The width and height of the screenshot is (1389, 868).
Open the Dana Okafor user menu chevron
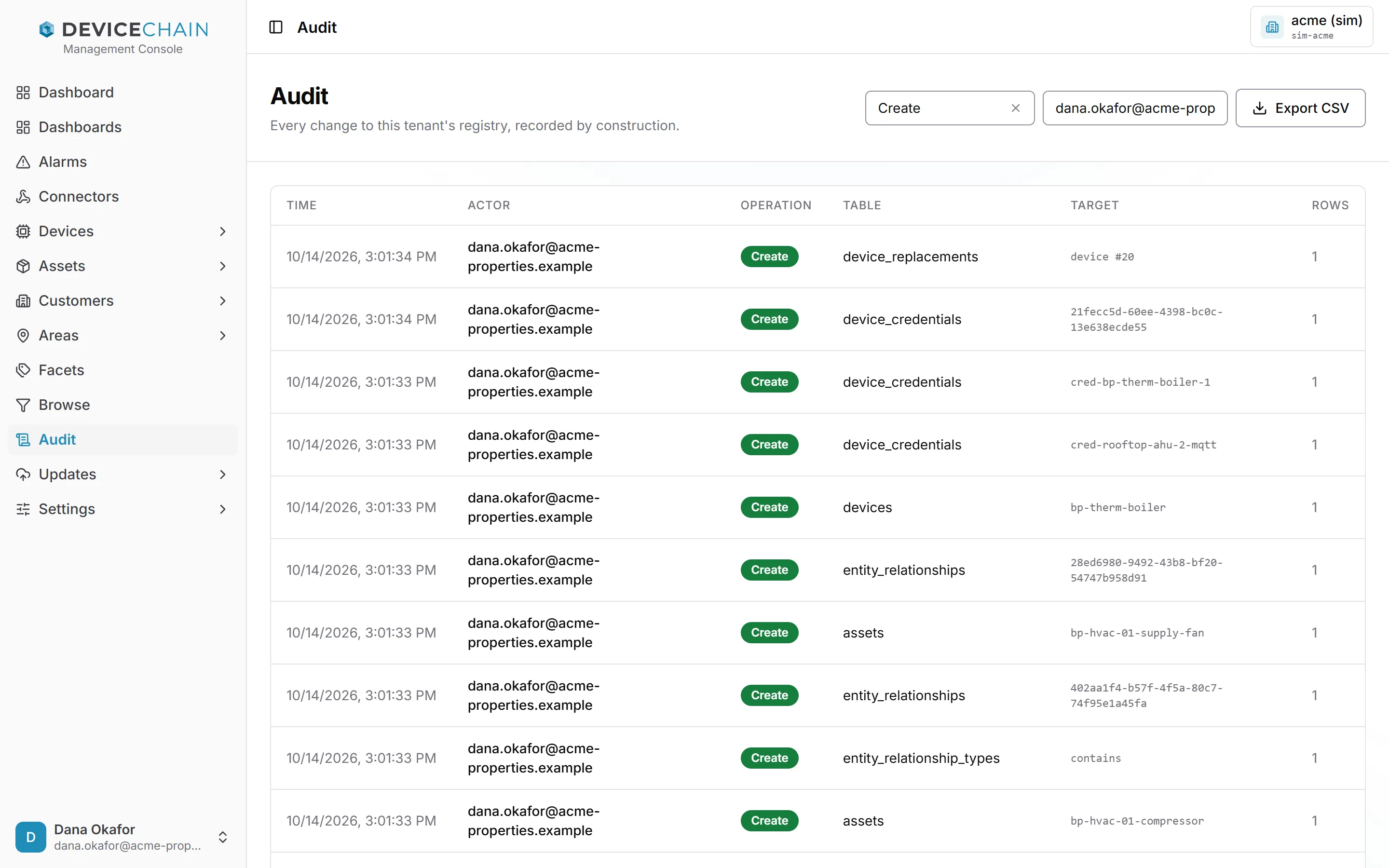coord(223,837)
